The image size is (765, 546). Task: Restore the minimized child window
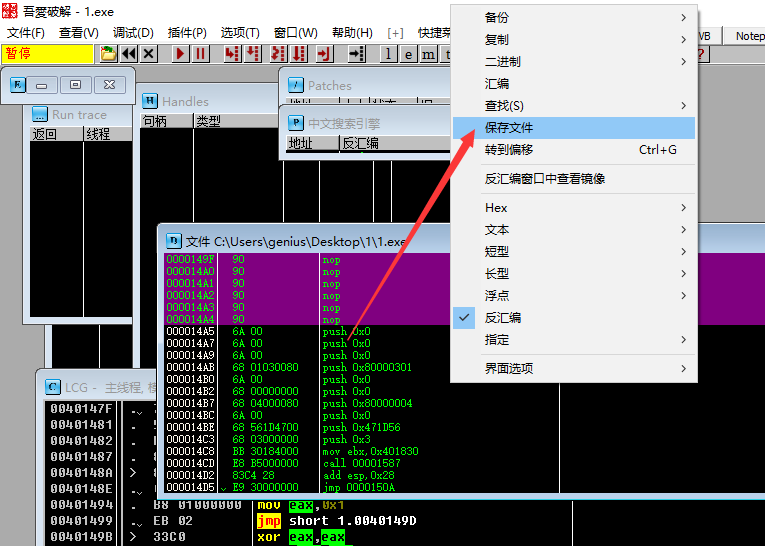click(75, 85)
